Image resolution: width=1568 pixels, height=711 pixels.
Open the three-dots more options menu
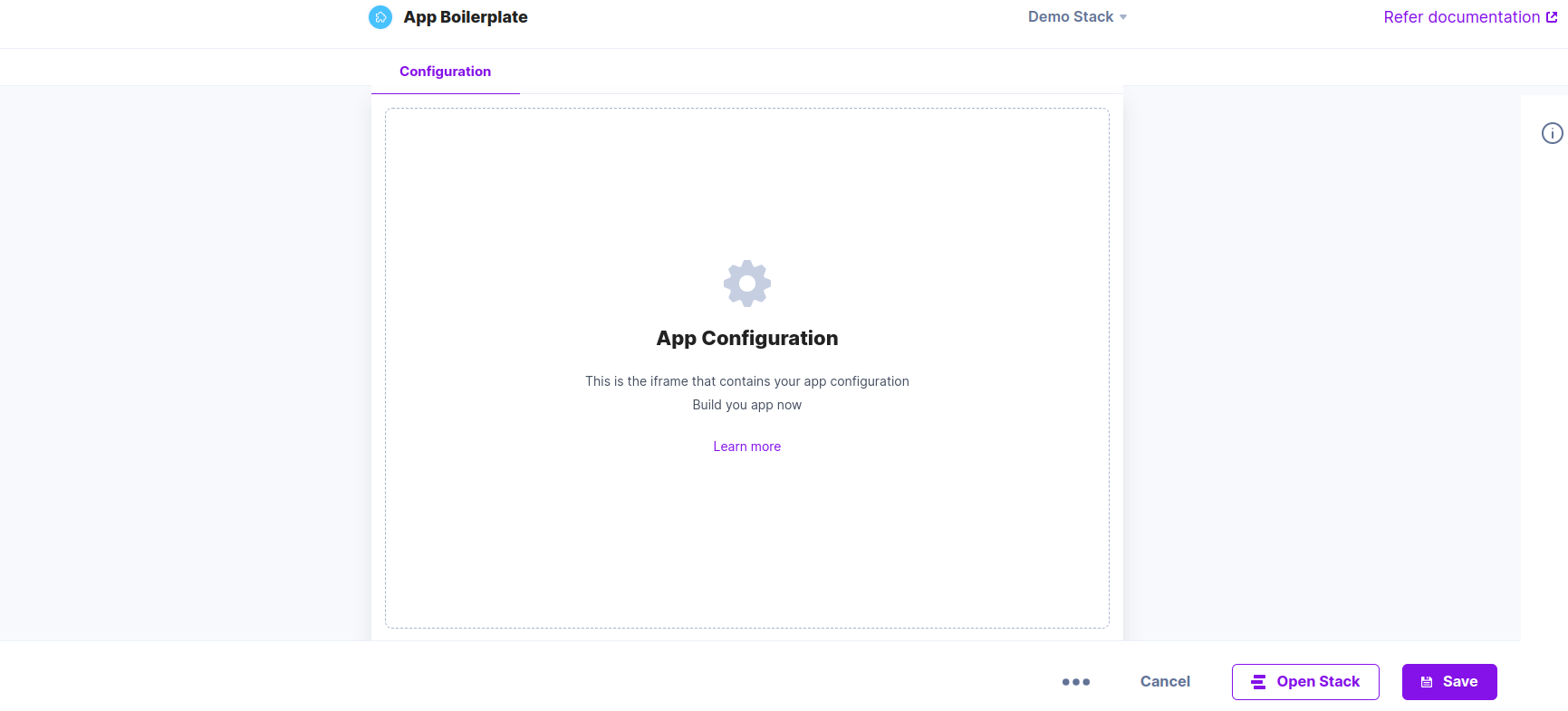click(x=1075, y=682)
